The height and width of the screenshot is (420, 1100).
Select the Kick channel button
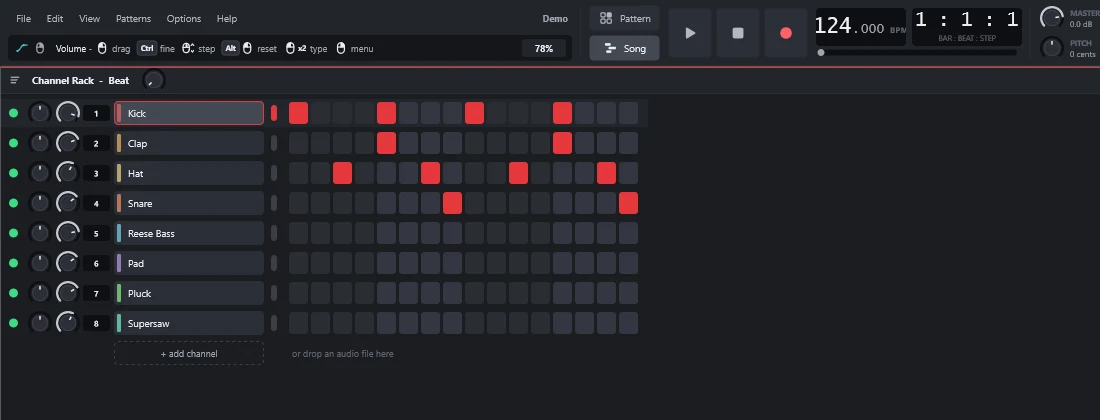pyautogui.click(x=189, y=113)
